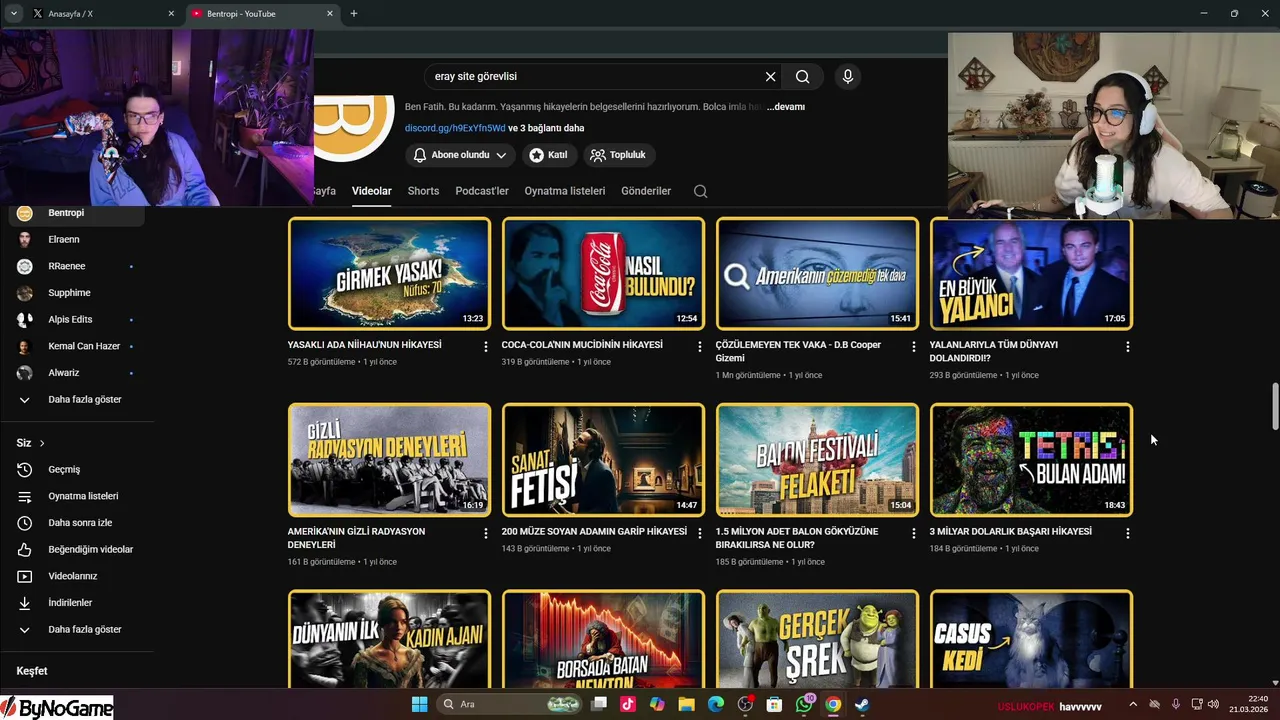
Task: Switch to the Videolar tab
Action: tap(372, 191)
